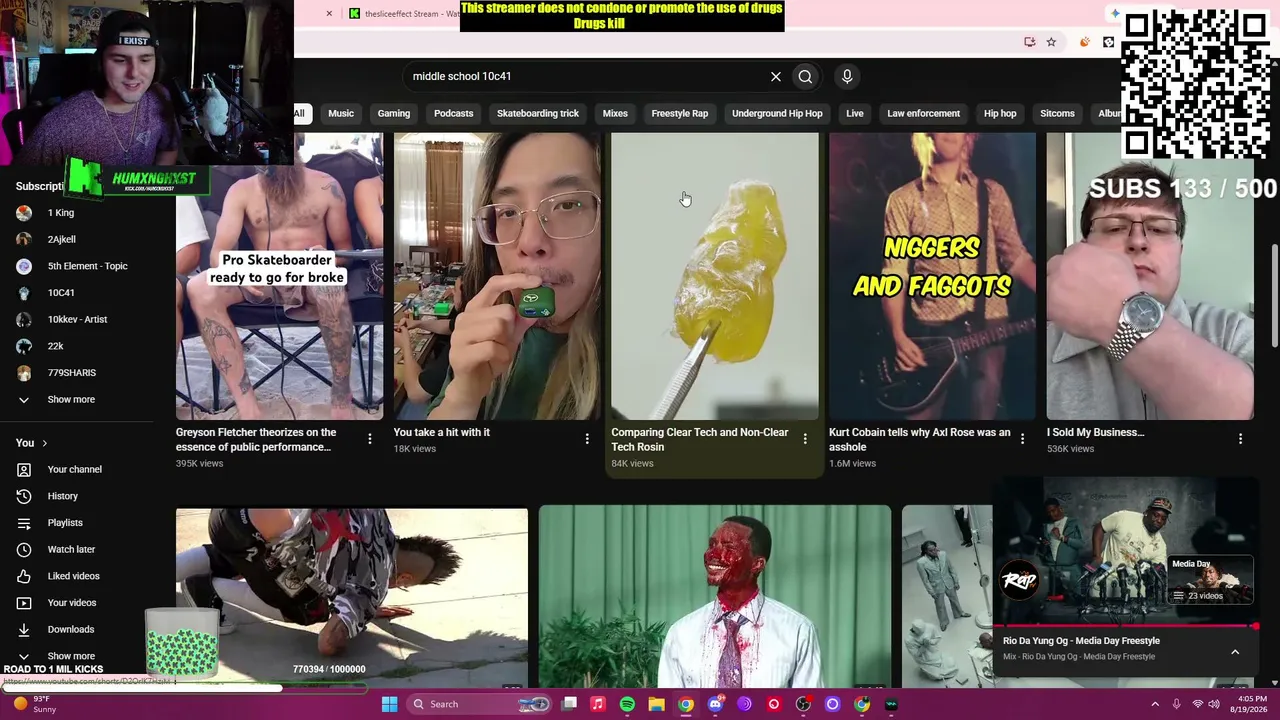Open the 1 King channel avatar
The image size is (1280, 720).
coord(24,213)
